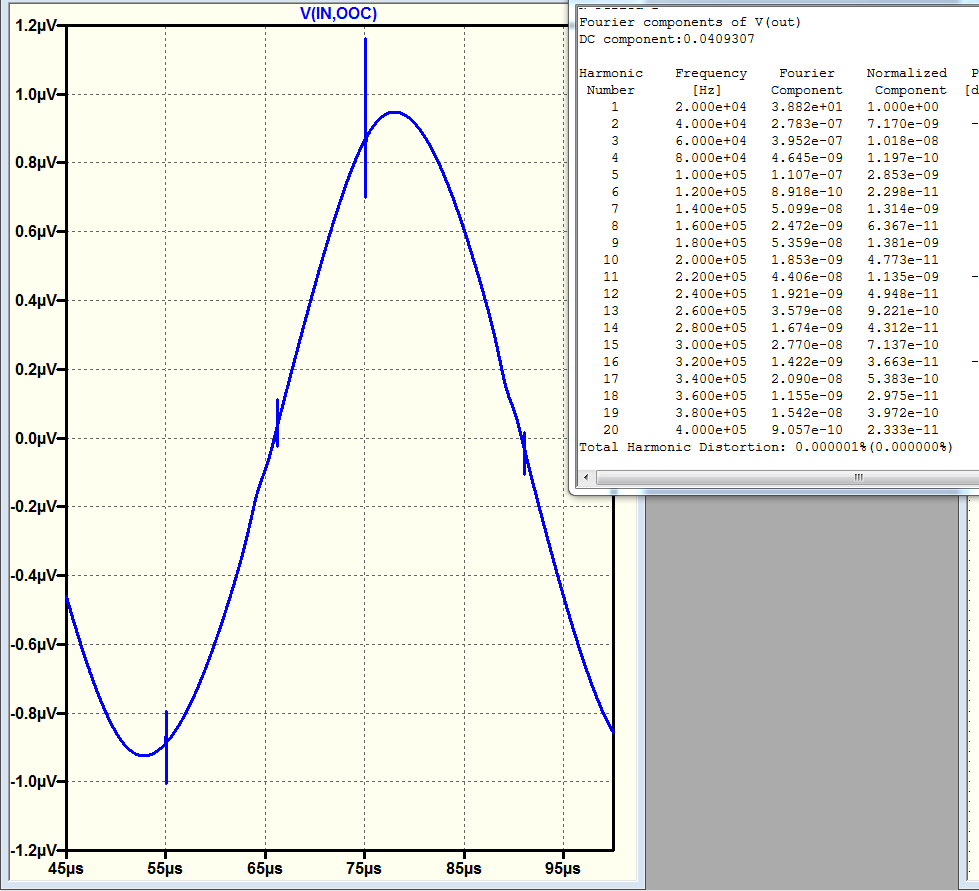
Task: Click the 'Fourier Component' column header
Action: [x=807, y=82]
